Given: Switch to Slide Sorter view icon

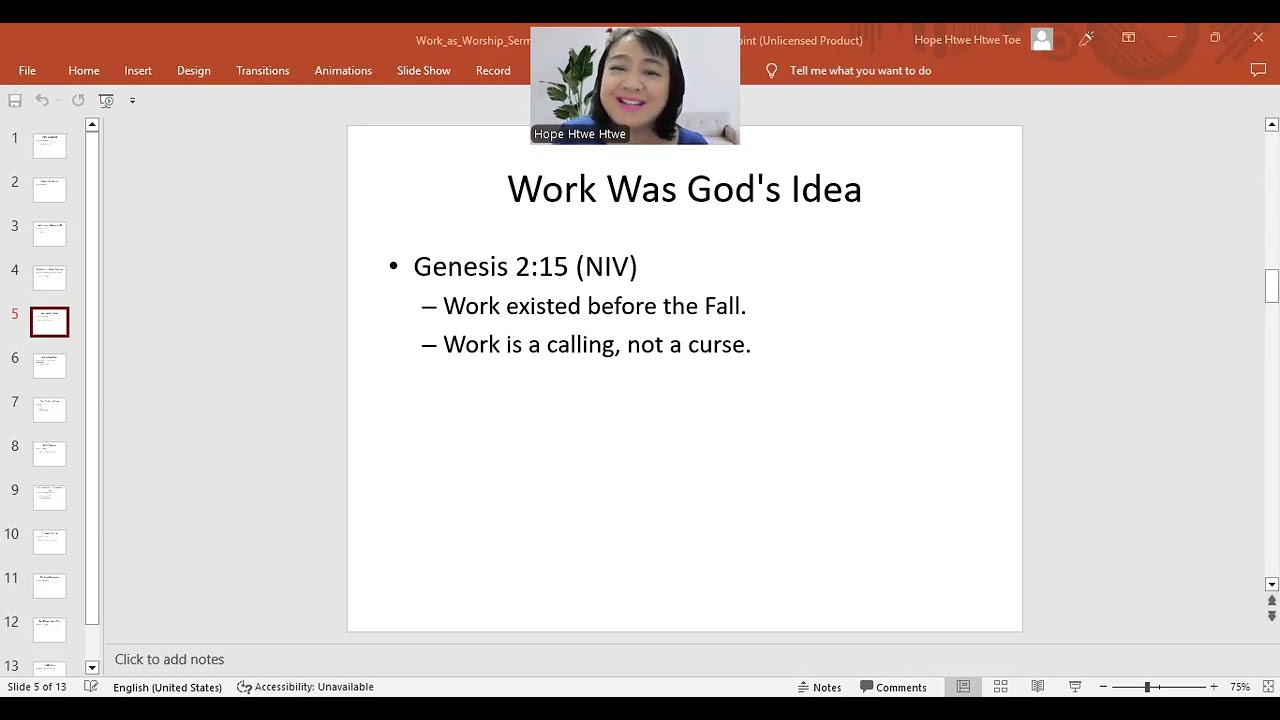Looking at the screenshot, I should point(1000,687).
